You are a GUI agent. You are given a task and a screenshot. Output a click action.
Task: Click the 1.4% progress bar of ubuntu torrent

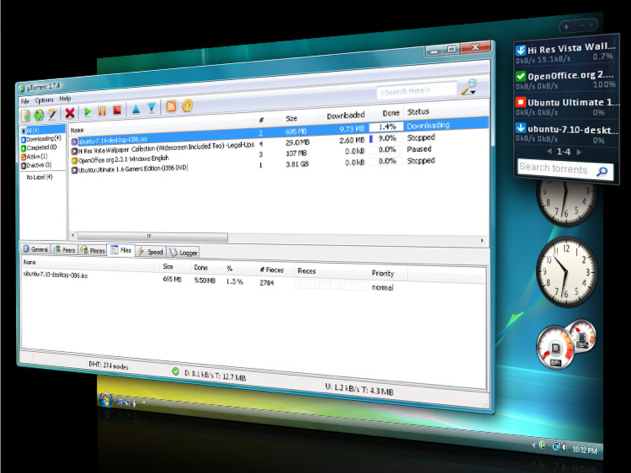tap(386, 127)
